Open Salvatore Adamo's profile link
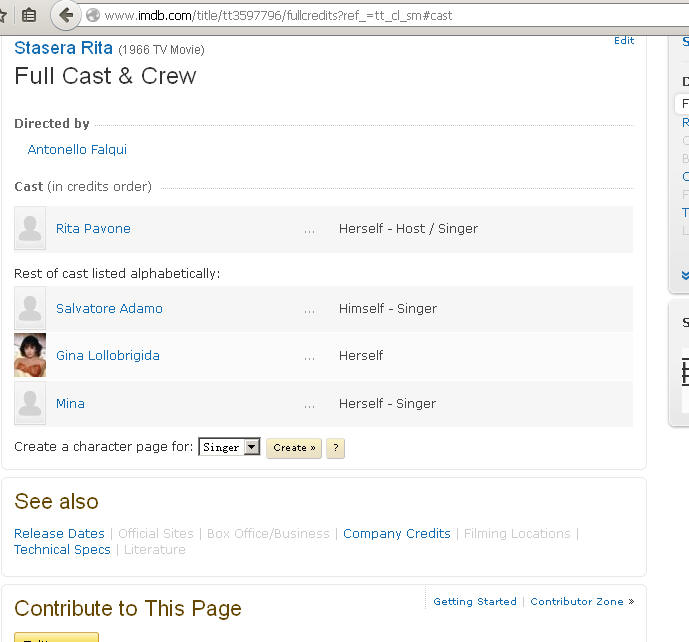This screenshot has width=689, height=642. (x=109, y=308)
